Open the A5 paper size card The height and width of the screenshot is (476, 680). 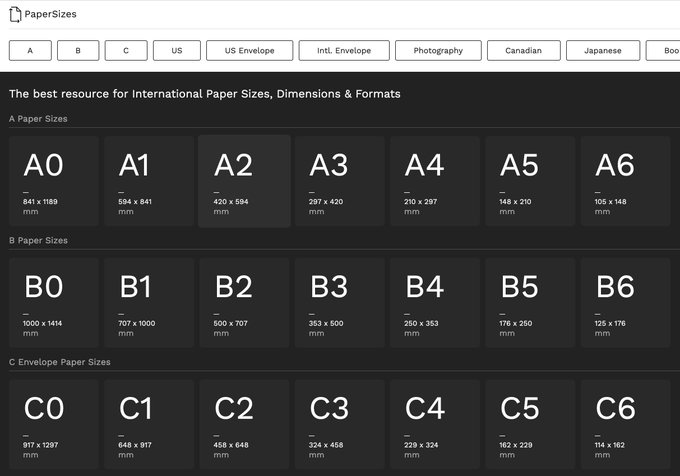530,181
